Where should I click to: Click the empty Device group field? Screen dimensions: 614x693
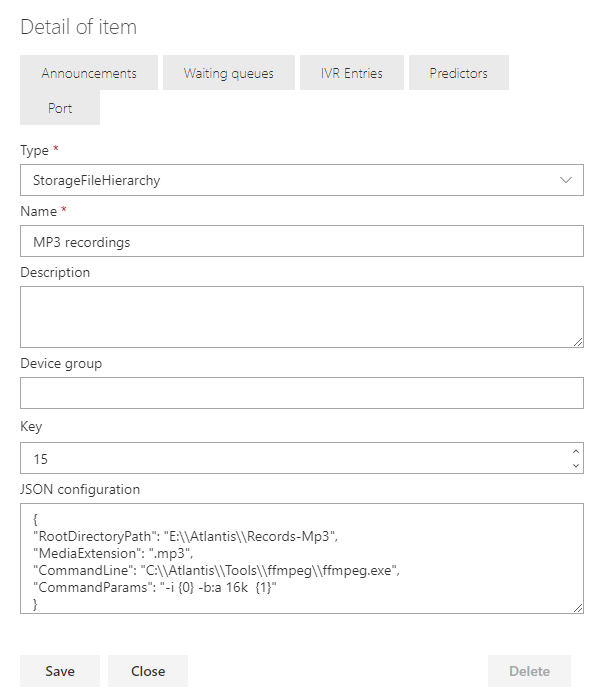[302, 393]
